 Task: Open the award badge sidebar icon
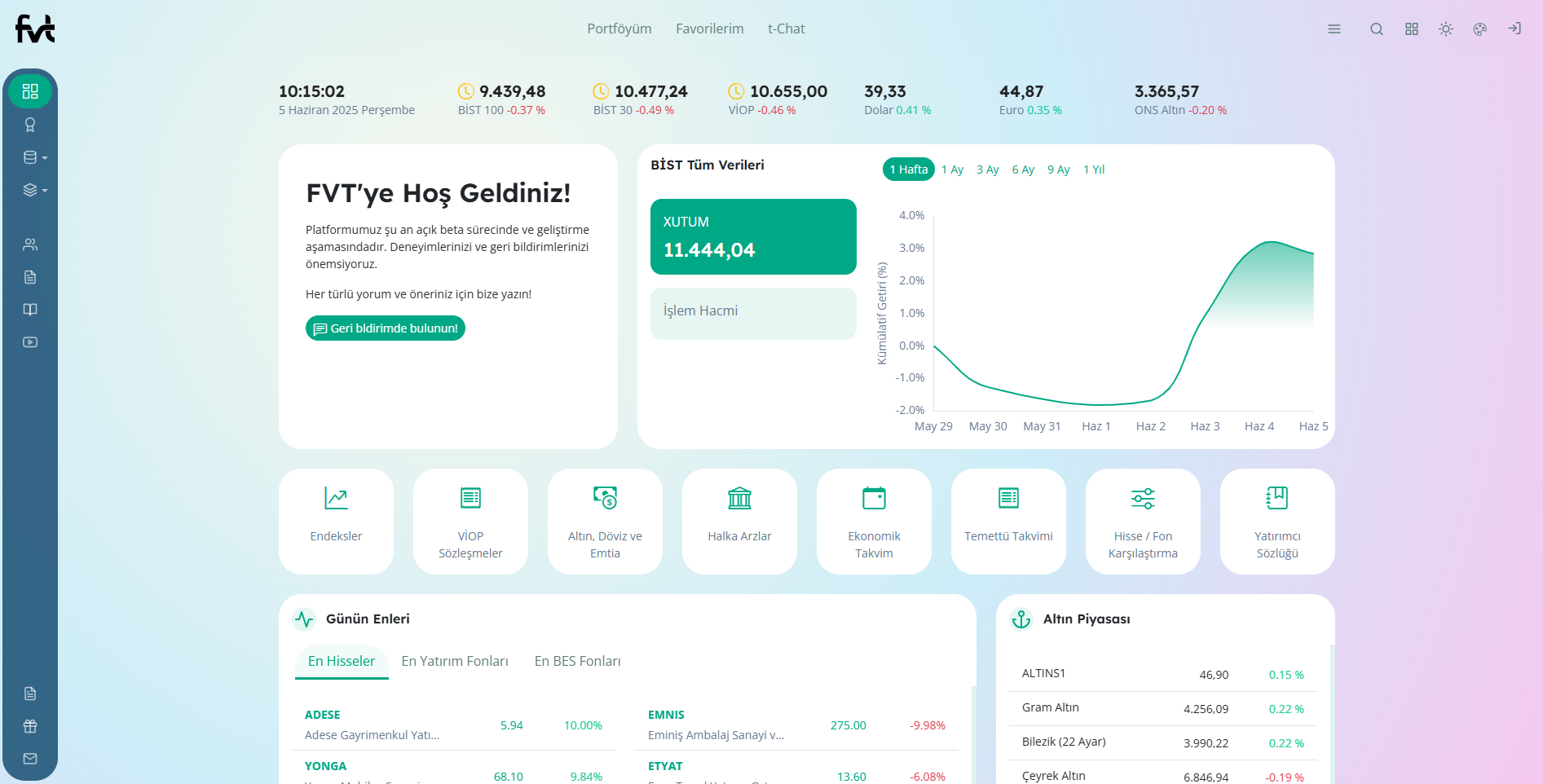click(30, 125)
